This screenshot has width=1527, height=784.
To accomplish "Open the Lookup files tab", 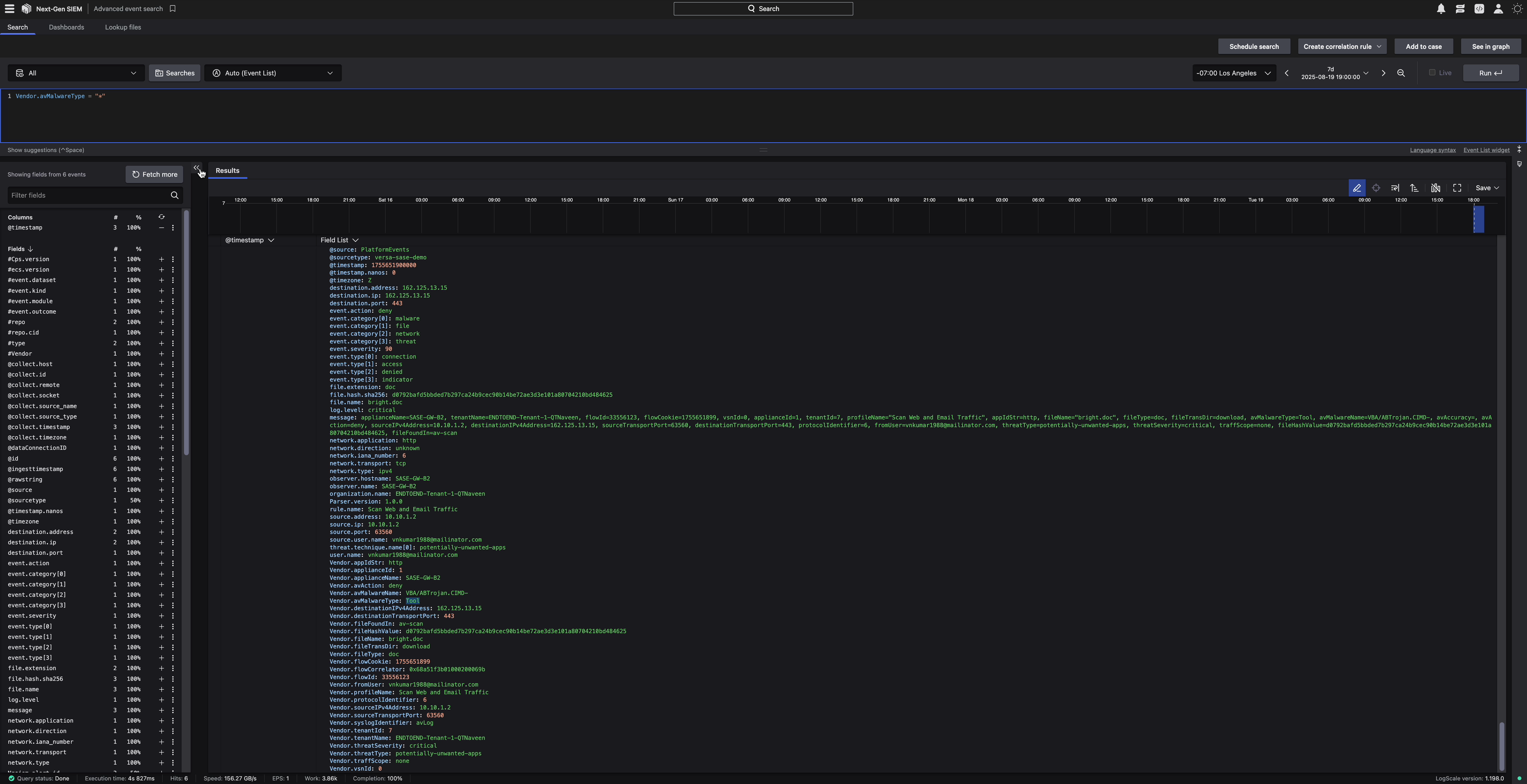I will pyautogui.click(x=123, y=27).
